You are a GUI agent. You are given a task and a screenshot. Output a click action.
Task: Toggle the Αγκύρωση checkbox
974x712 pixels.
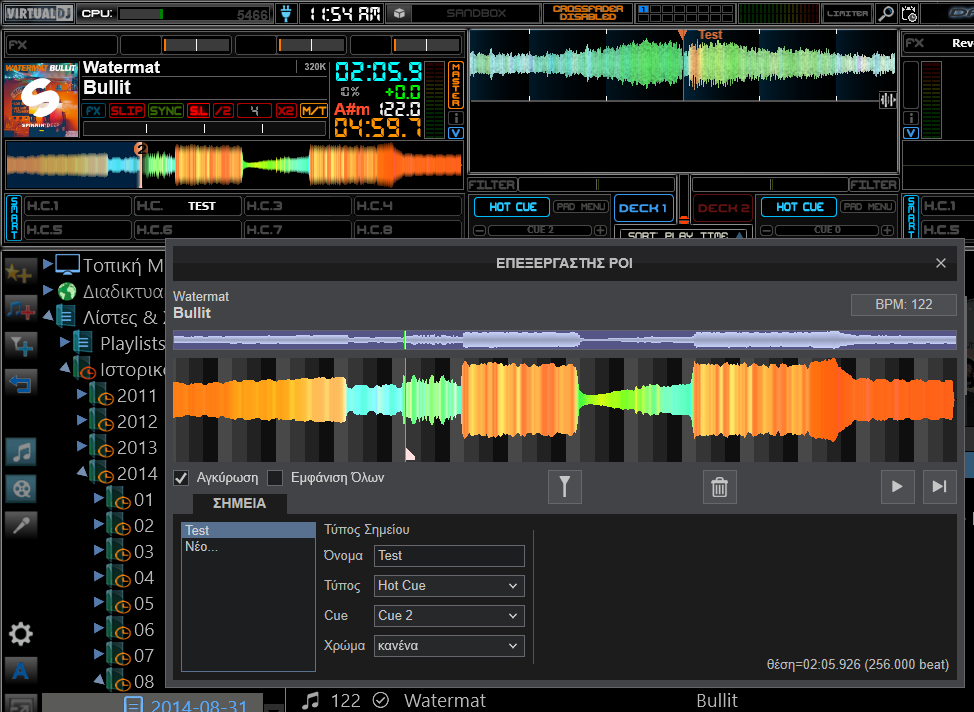click(182, 478)
